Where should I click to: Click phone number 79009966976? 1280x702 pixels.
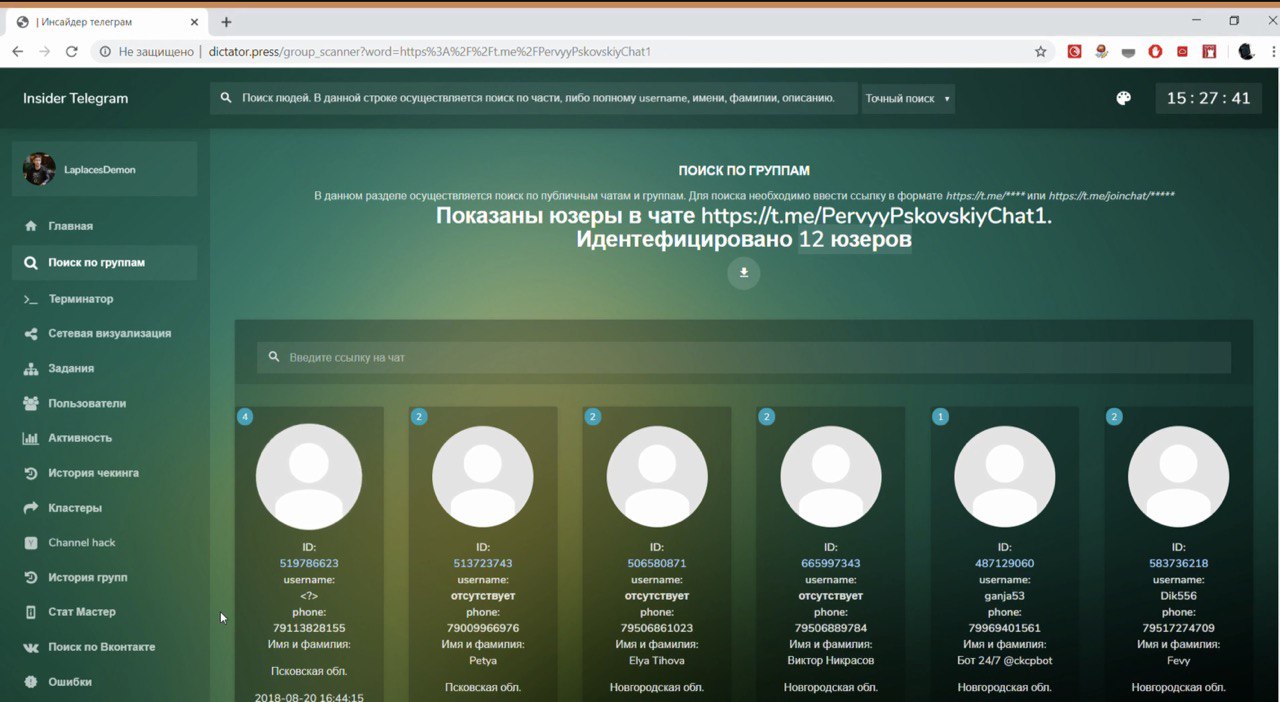pos(483,628)
